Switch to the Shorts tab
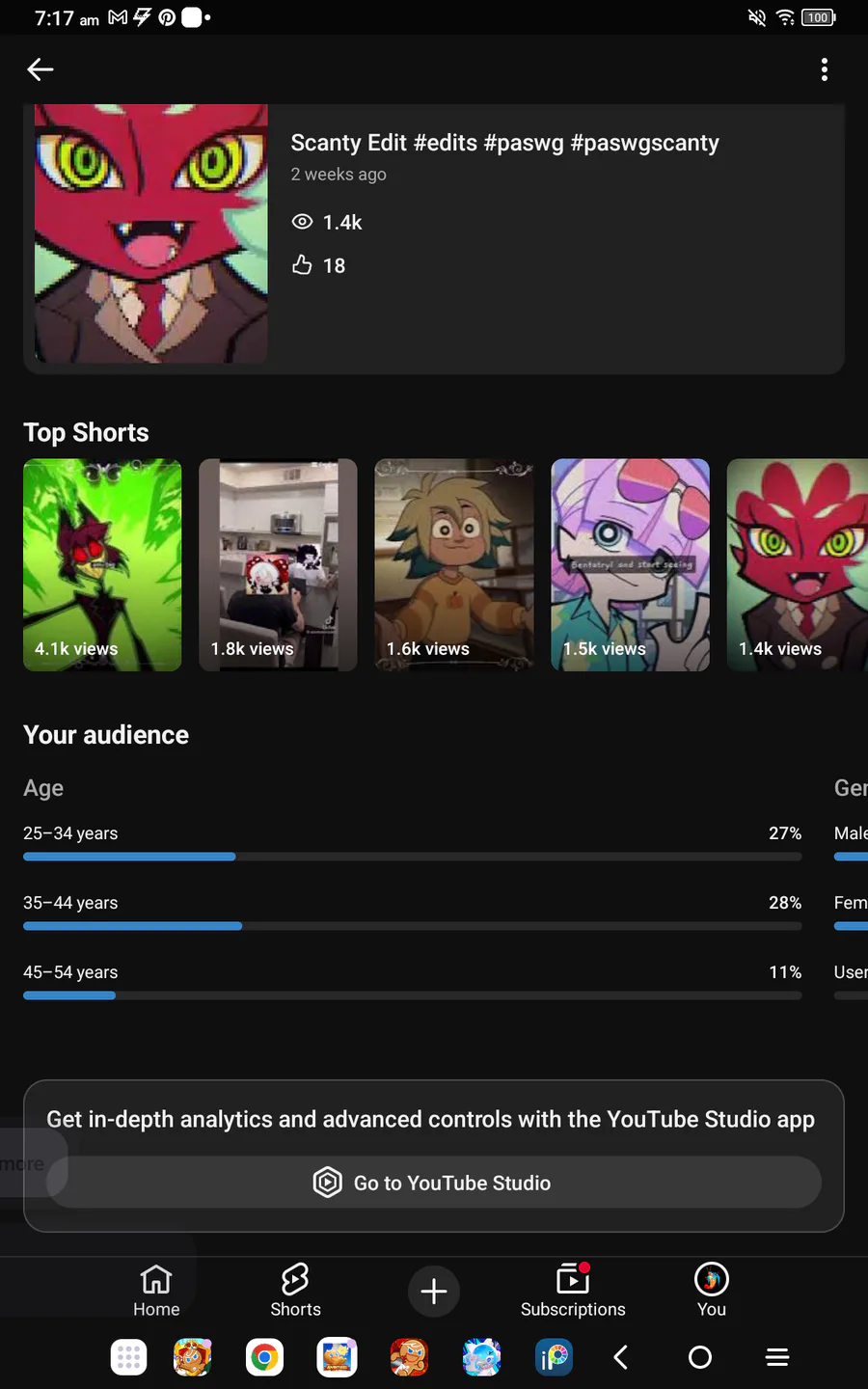The height and width of the screenshot is (1389, 868). pyautogui.click(x=295, y=1291)
